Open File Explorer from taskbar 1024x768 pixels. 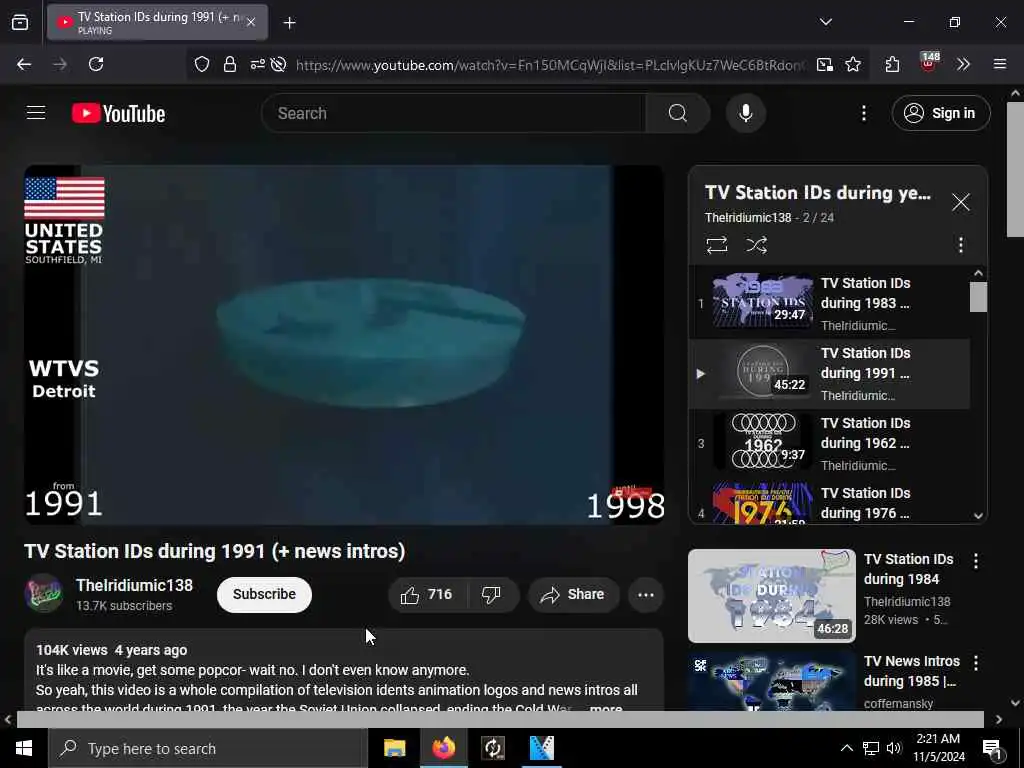pyautogui.click(x=394, y=748)
